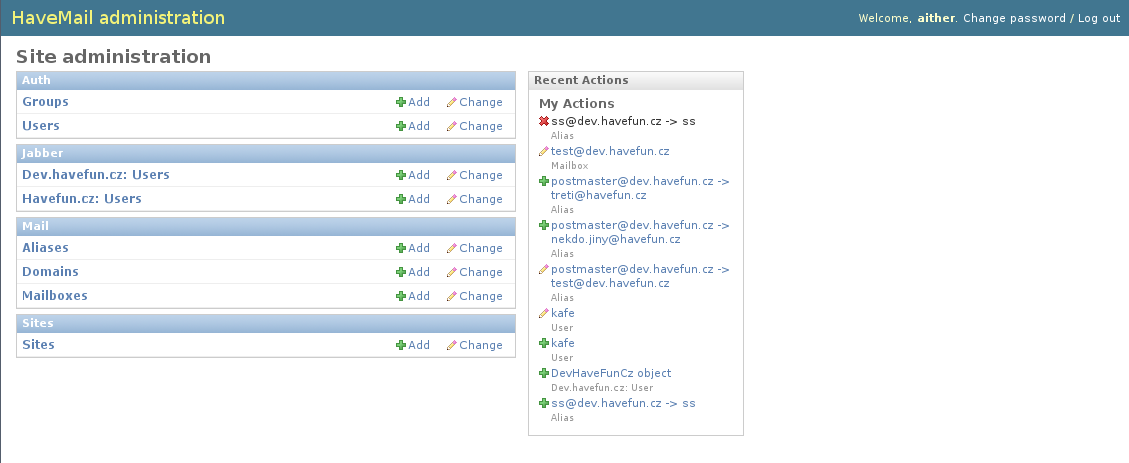This screenshot has height=463, width=1129.
Task: Click pencil icon for Havefun.cz: Users
Action: [x=451, y=199]
